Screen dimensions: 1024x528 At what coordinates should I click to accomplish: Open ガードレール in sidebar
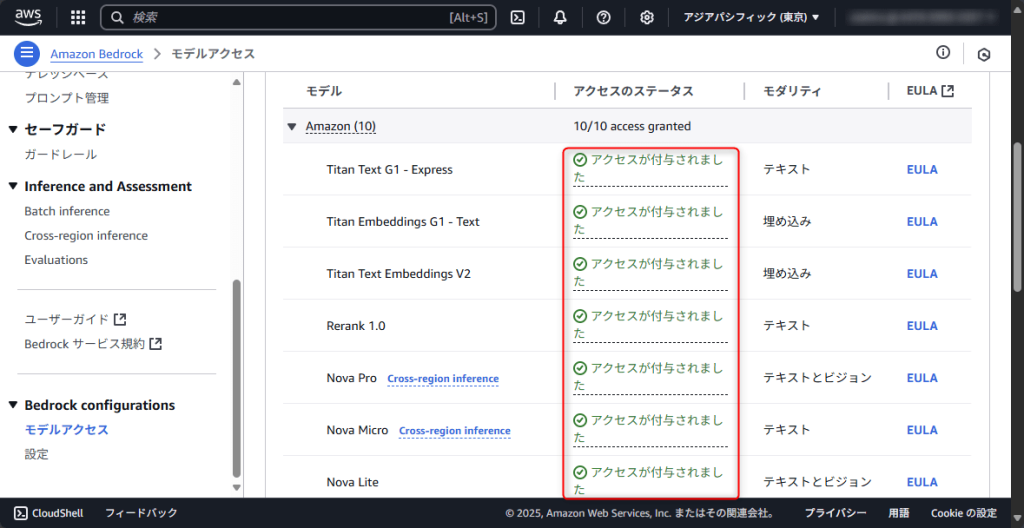point(61,155)
